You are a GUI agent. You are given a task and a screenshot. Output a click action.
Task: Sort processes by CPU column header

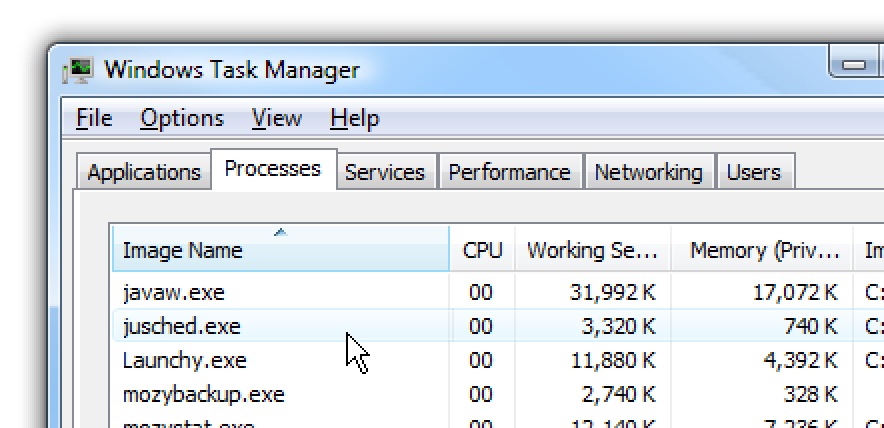click(482, 250)
